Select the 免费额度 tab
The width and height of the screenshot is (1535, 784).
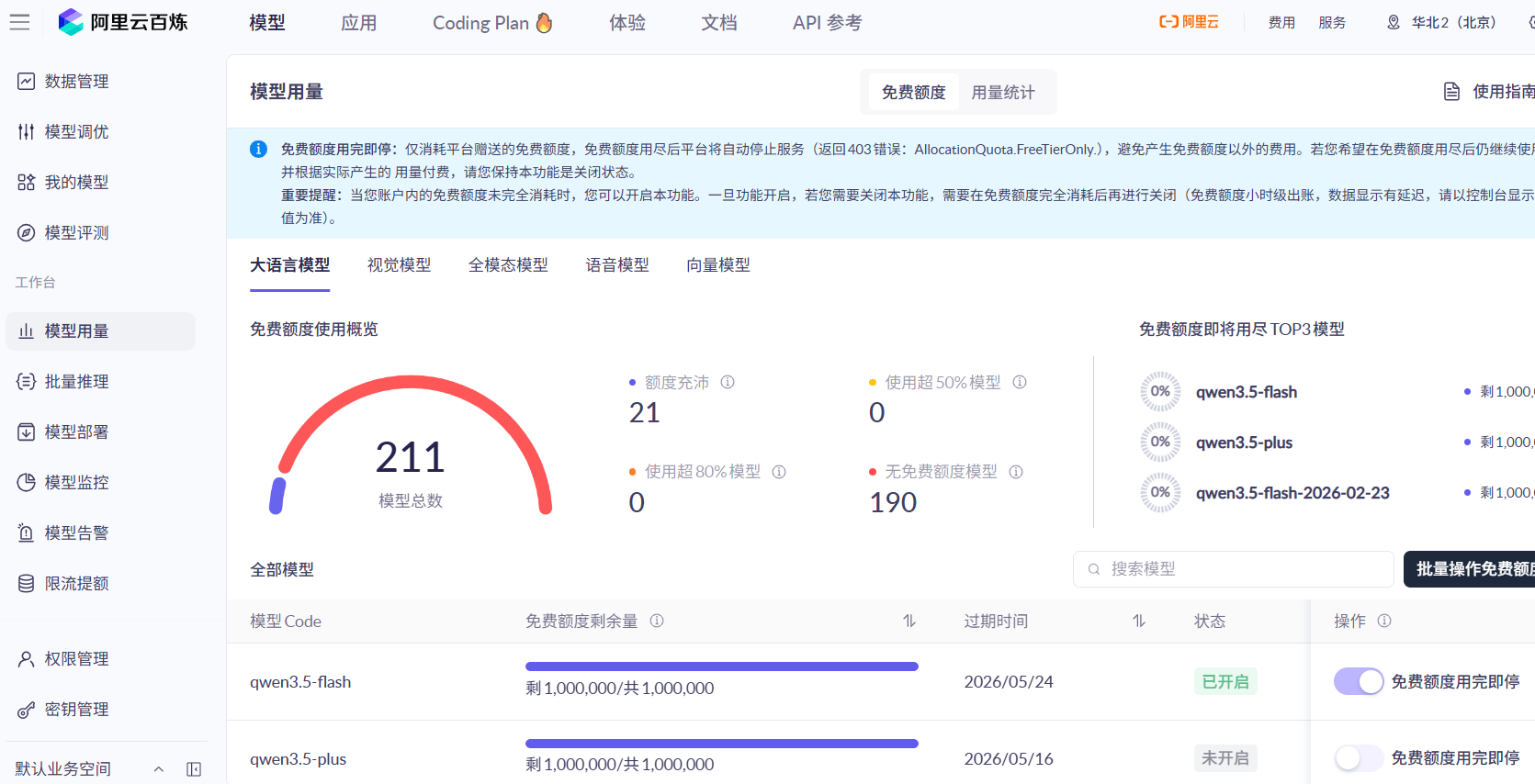[x=913, y=92]
